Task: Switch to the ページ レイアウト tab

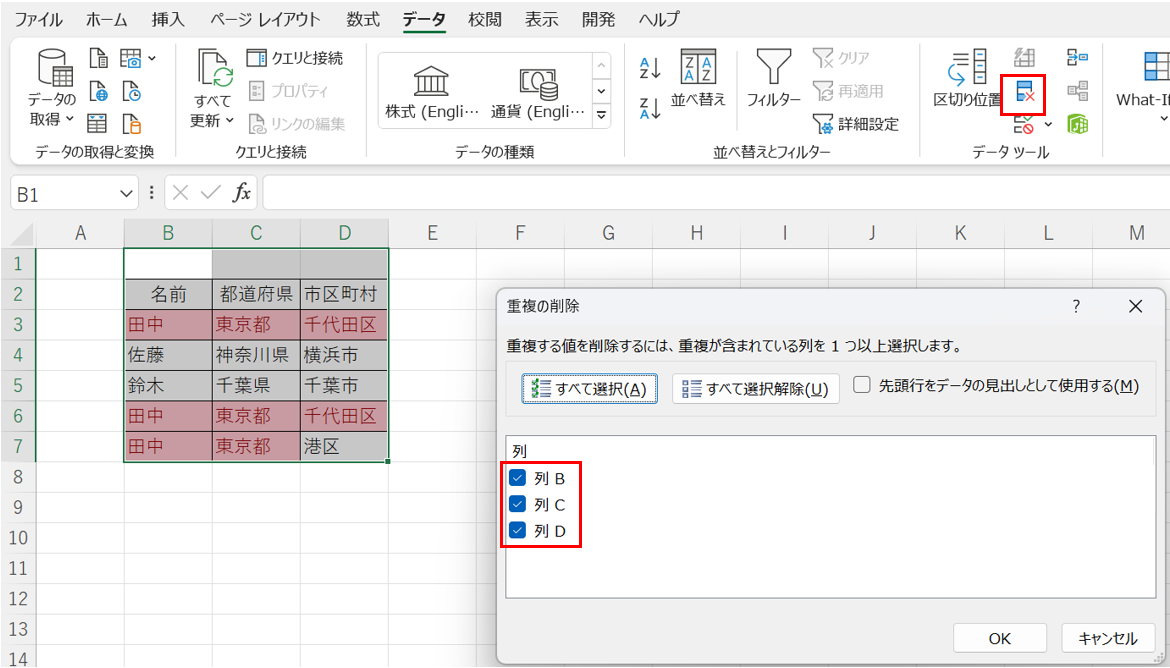Action: [264, 19]
